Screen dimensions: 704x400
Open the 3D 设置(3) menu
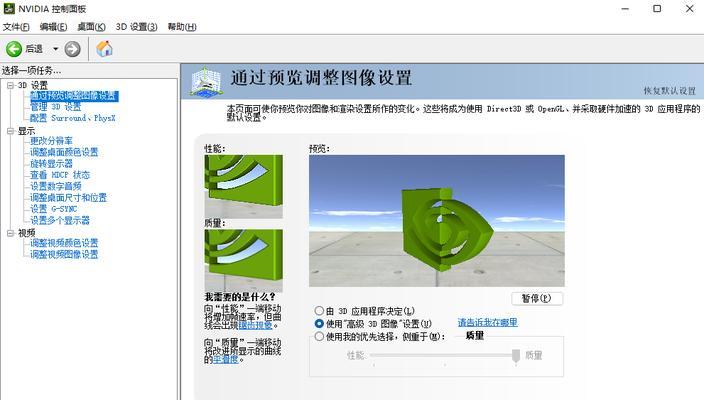click(136, 27)
